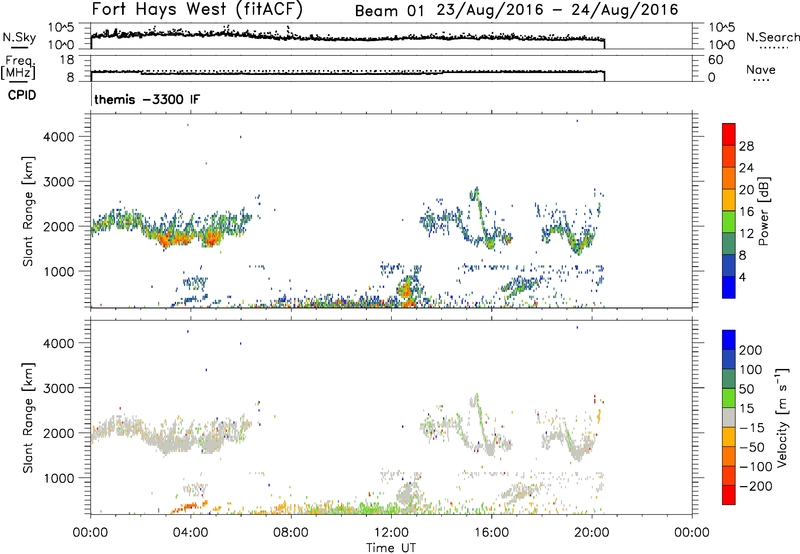
Task: Click the 200 value on the velocity colorbar
Action: click(x=751, y=350)
